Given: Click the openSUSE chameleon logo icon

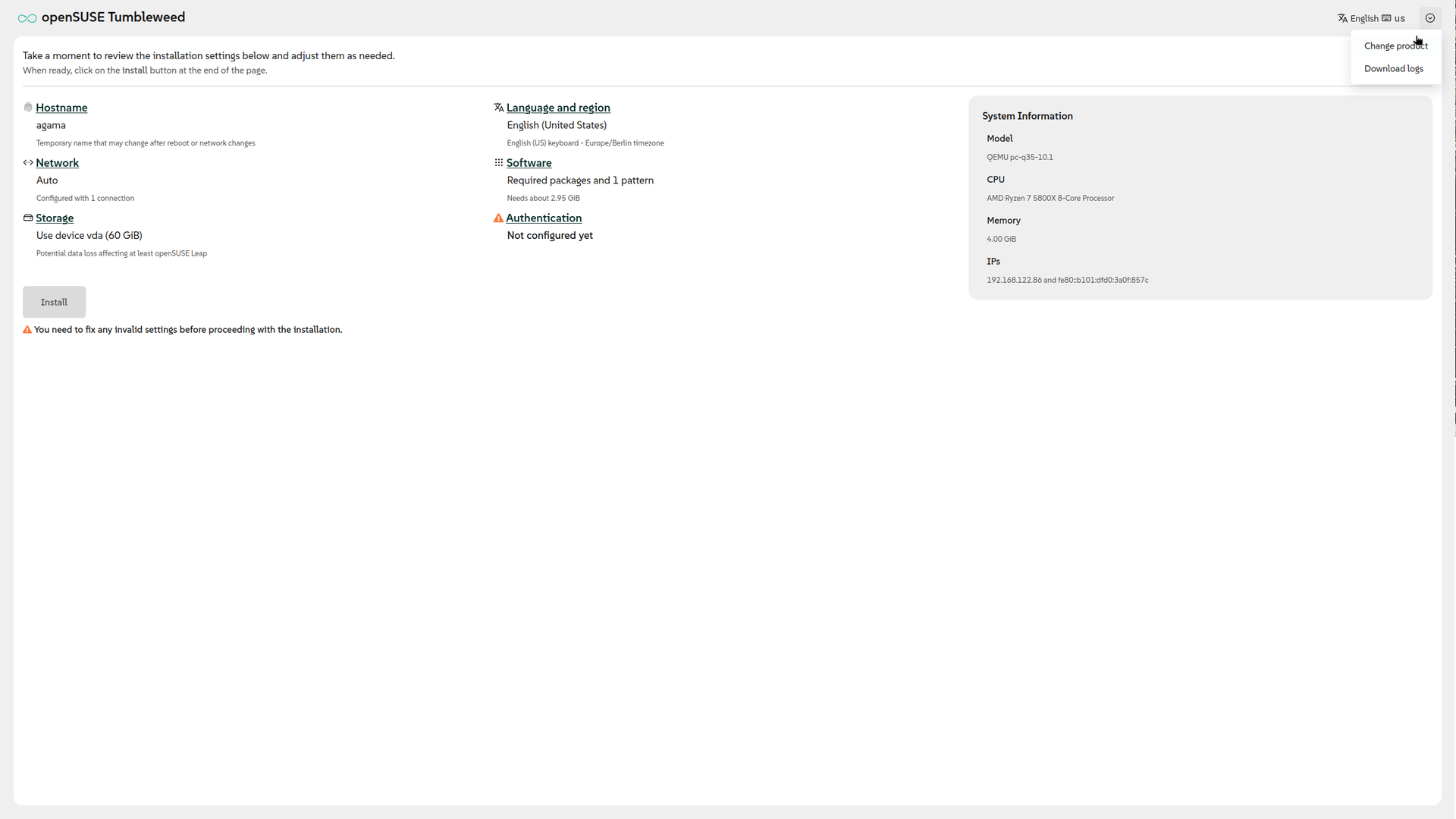Looking at the screenshot, I should click(27, 18).
